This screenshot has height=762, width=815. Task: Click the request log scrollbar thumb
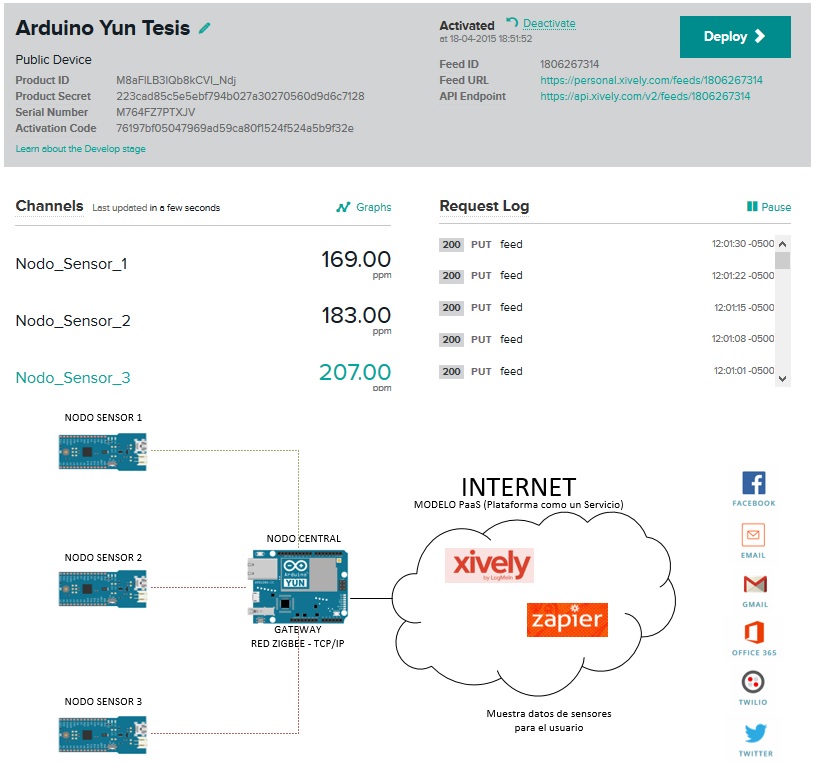click(x=783, y=260)
